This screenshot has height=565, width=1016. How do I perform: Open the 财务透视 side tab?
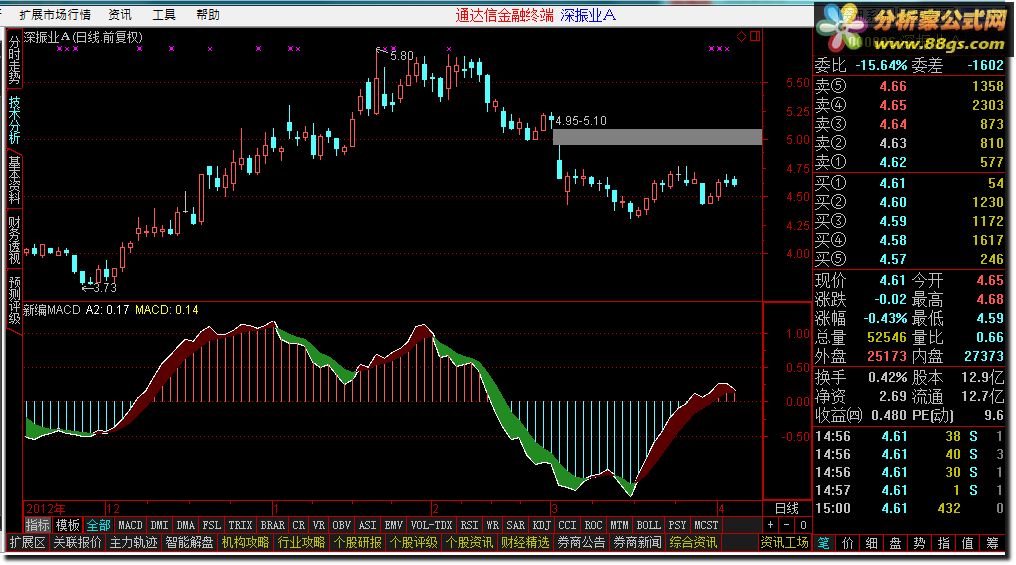[x=14, y=240]
